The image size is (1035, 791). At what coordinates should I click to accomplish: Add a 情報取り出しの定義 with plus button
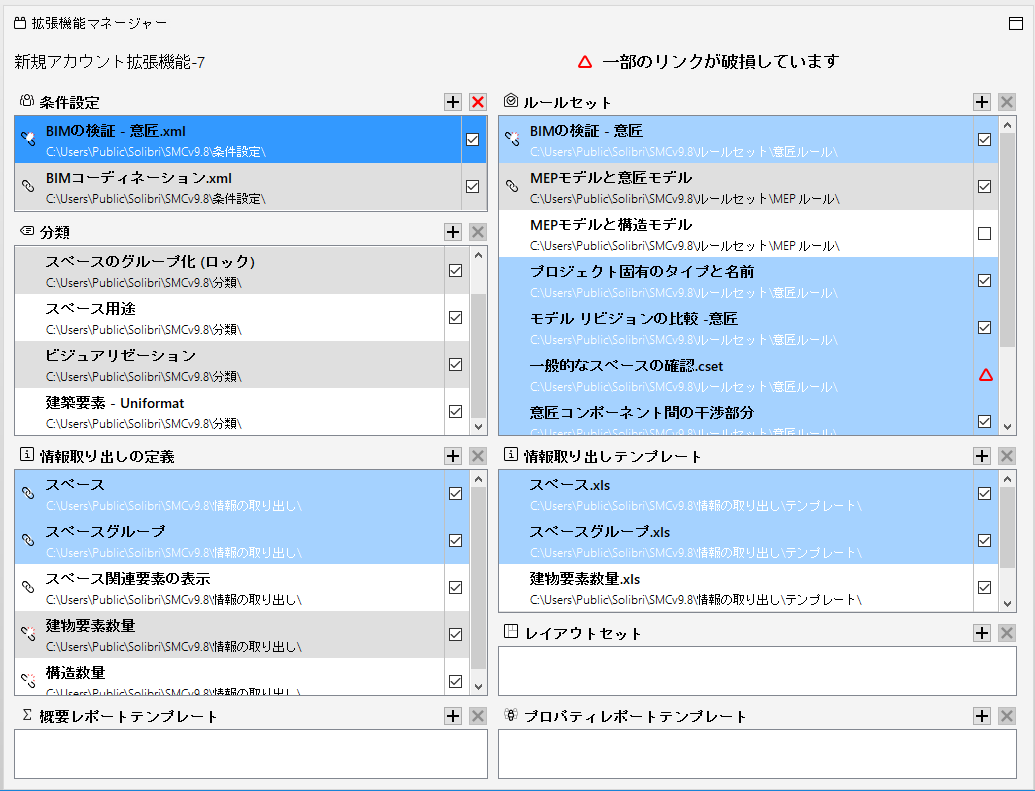point(453,456)
